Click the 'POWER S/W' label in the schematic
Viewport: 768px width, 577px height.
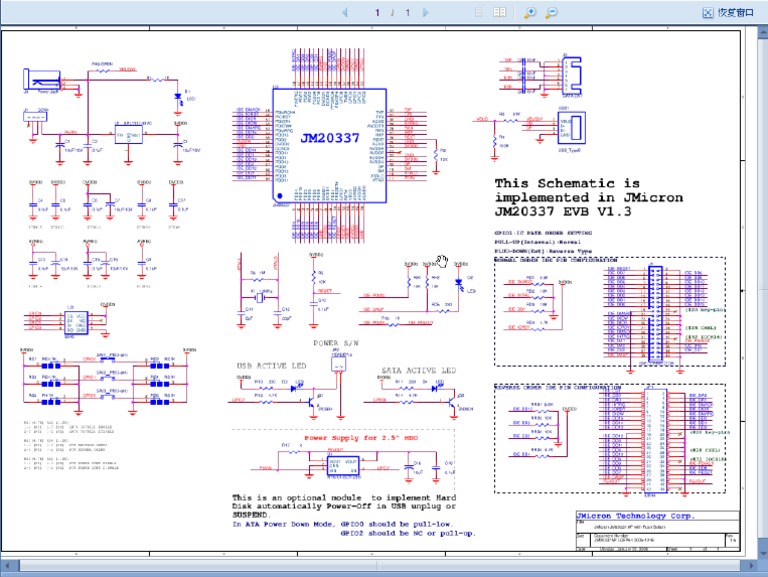click(336, 342)
